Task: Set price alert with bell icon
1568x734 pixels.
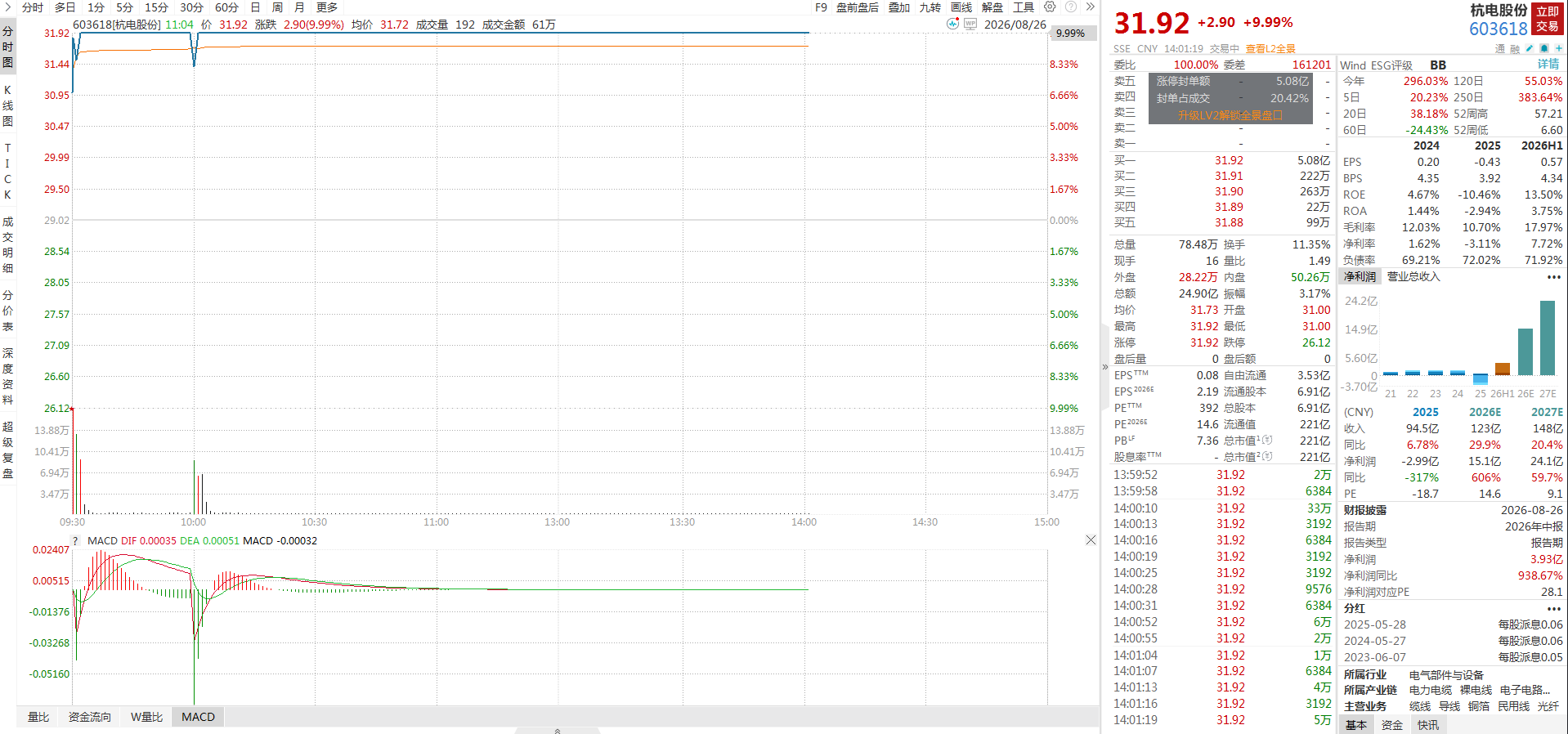Action: (x=1544, y=48)
